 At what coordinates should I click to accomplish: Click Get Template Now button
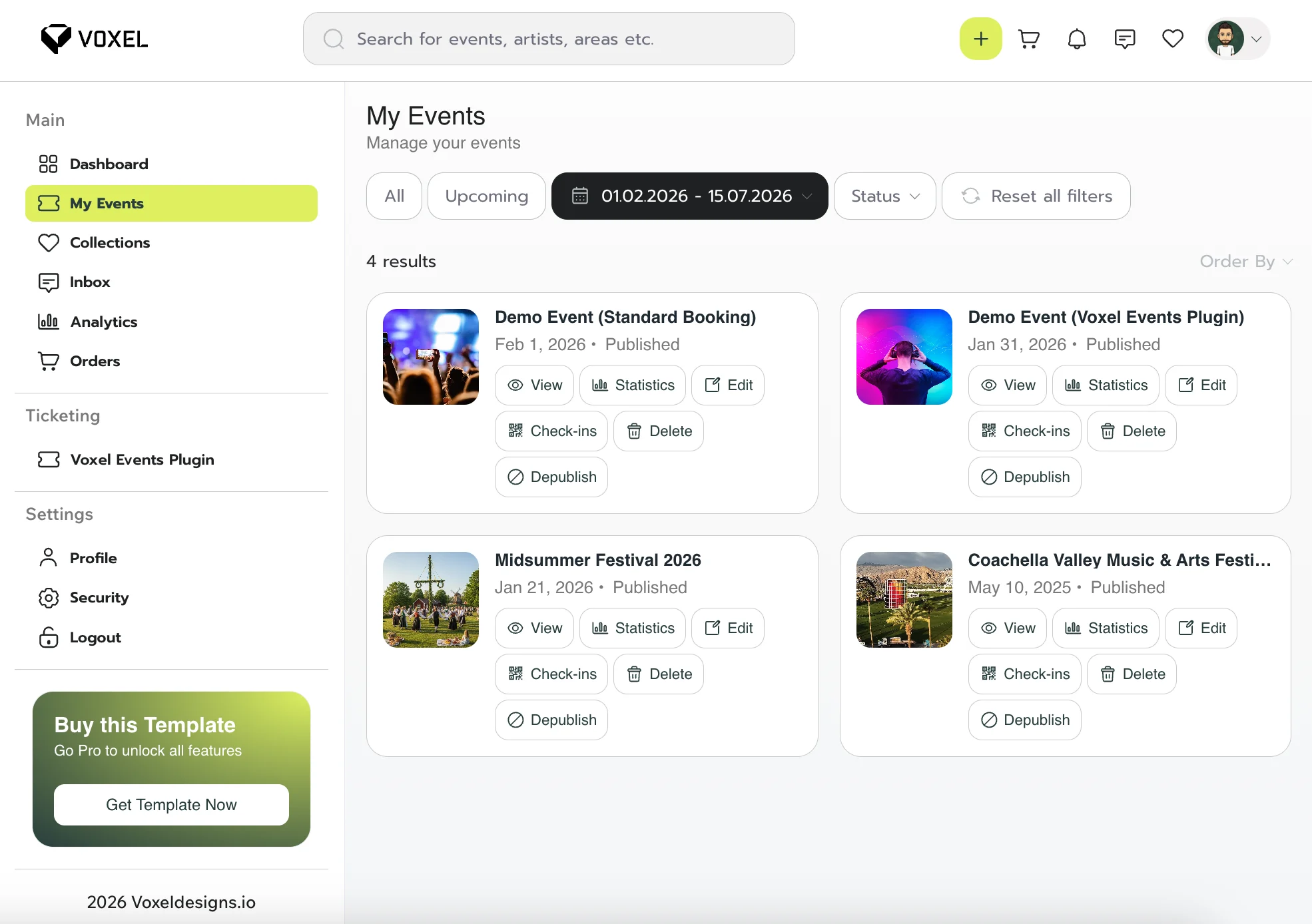[171, 804]
